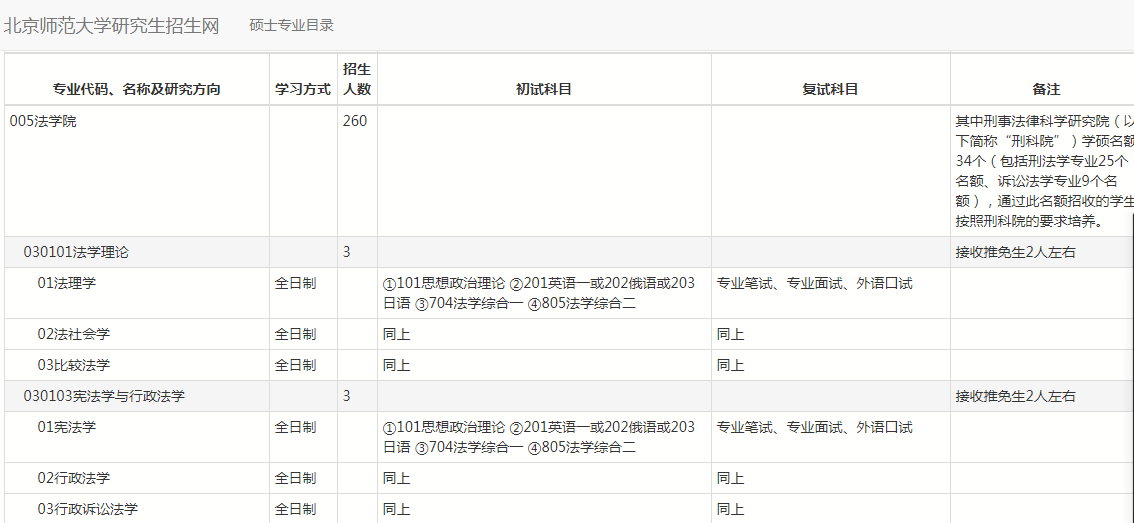Click the 01宪法学 research direction
This screenshot has width=1134, height=523.
click(x=67, y=427)
